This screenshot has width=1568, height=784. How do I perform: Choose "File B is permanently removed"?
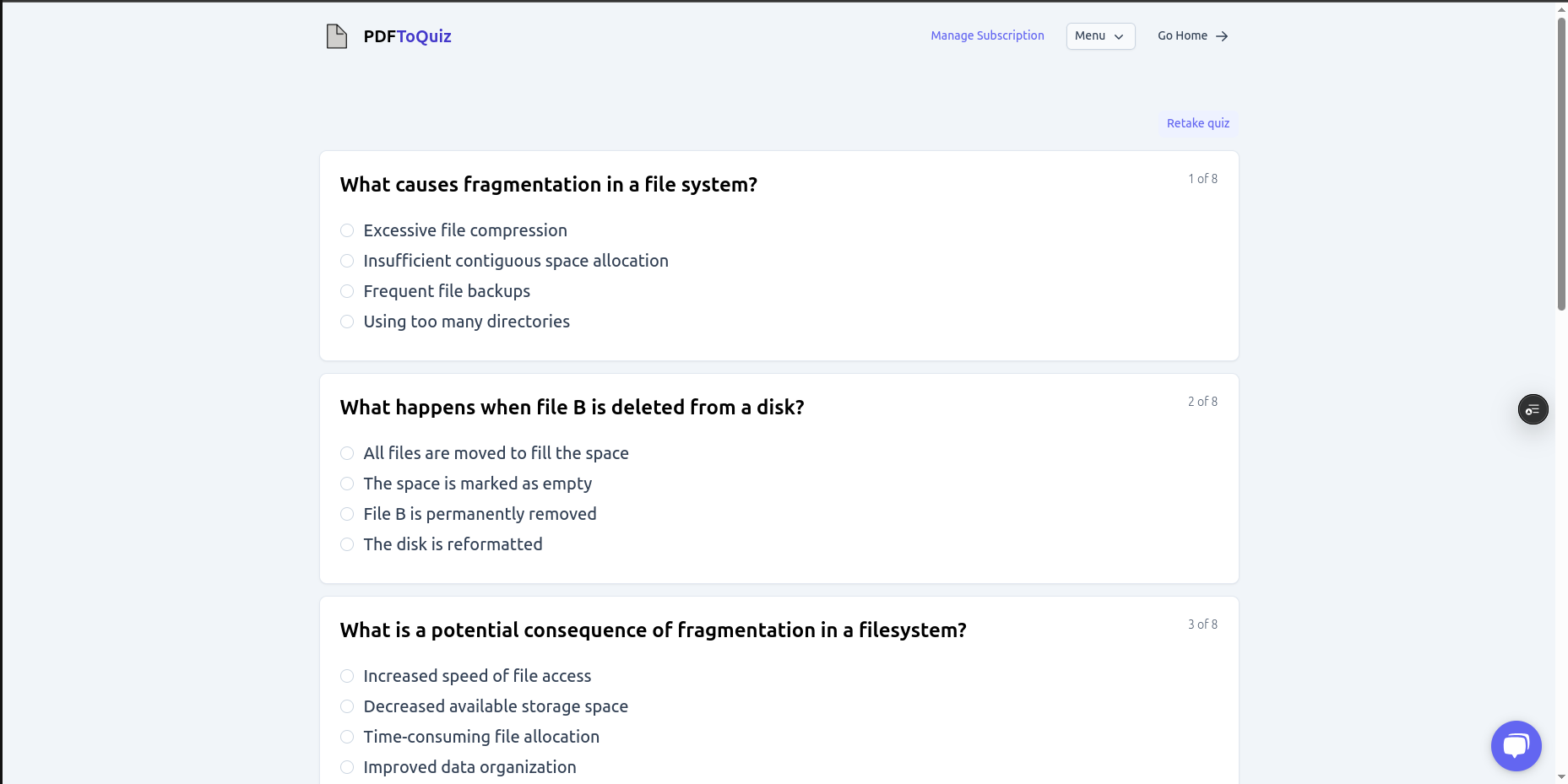[347, 514]
